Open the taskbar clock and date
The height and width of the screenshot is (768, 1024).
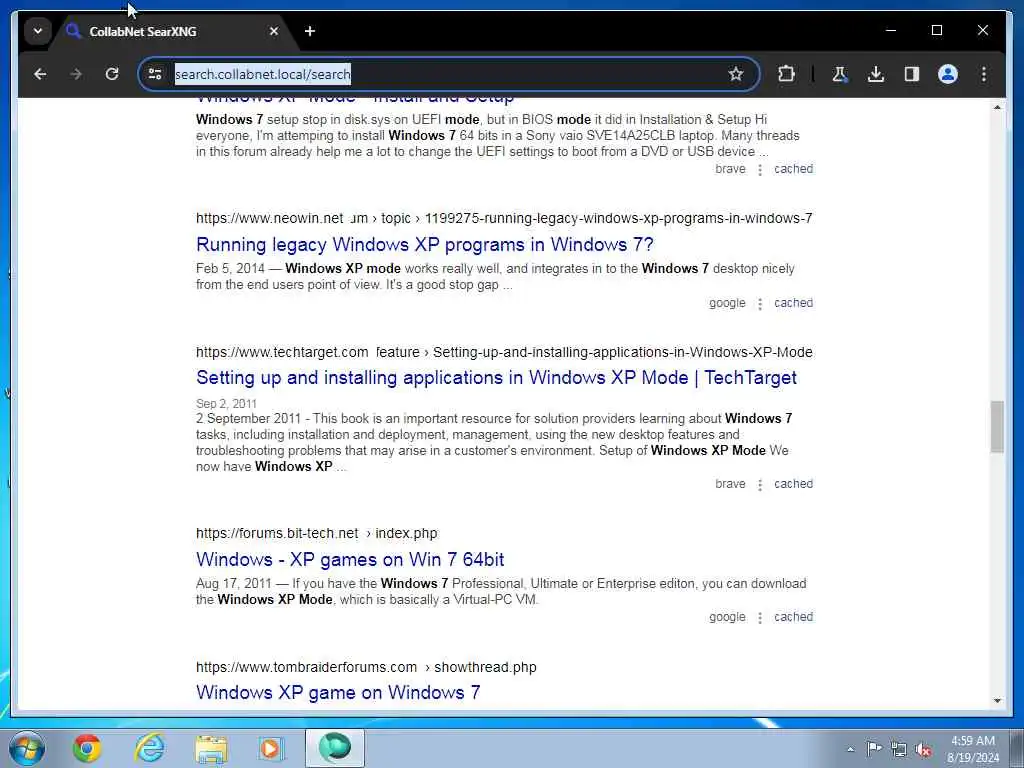coord(973,749)
